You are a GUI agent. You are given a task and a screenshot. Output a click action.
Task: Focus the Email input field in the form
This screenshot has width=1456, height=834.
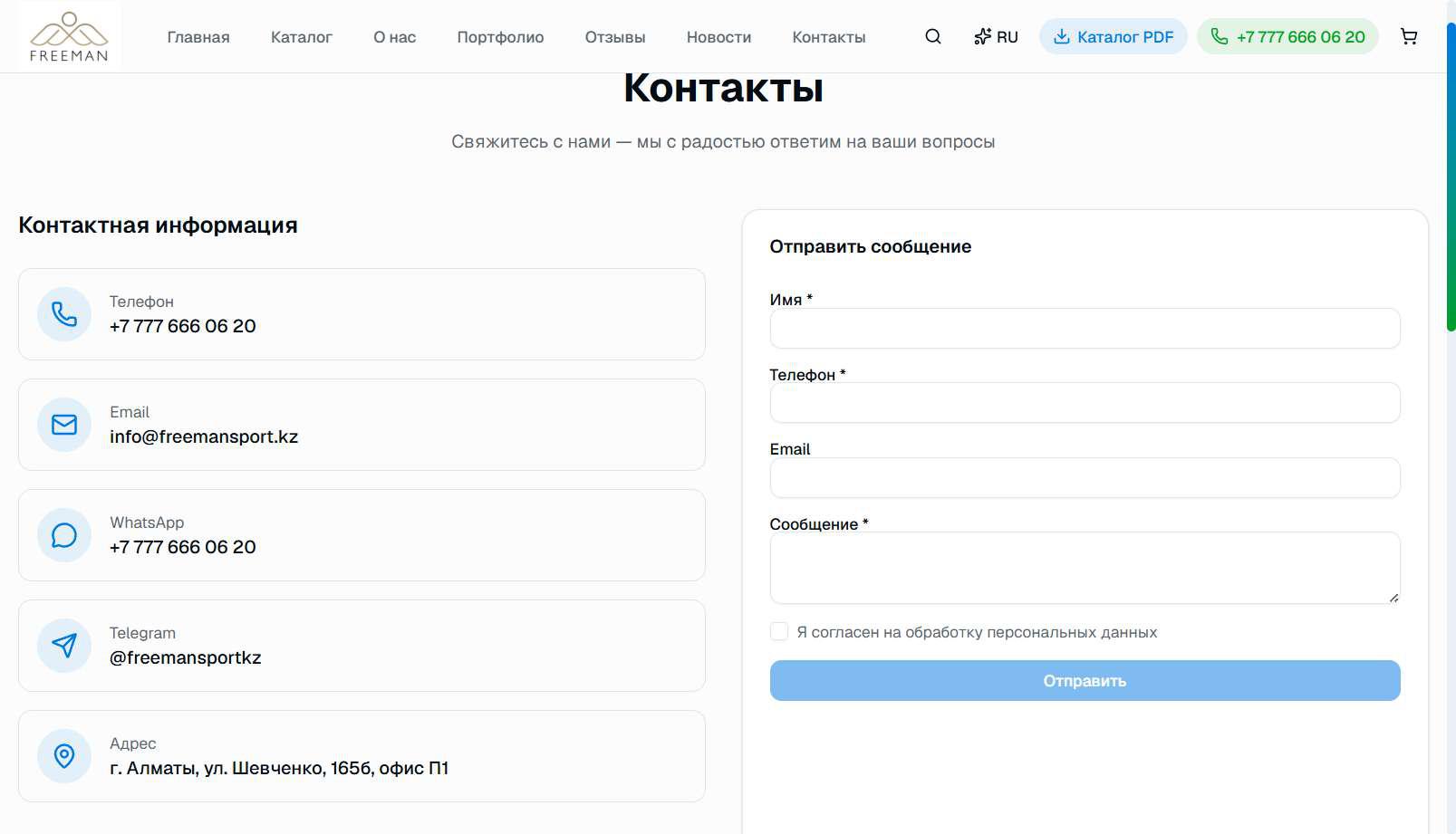pos(1085,478)
